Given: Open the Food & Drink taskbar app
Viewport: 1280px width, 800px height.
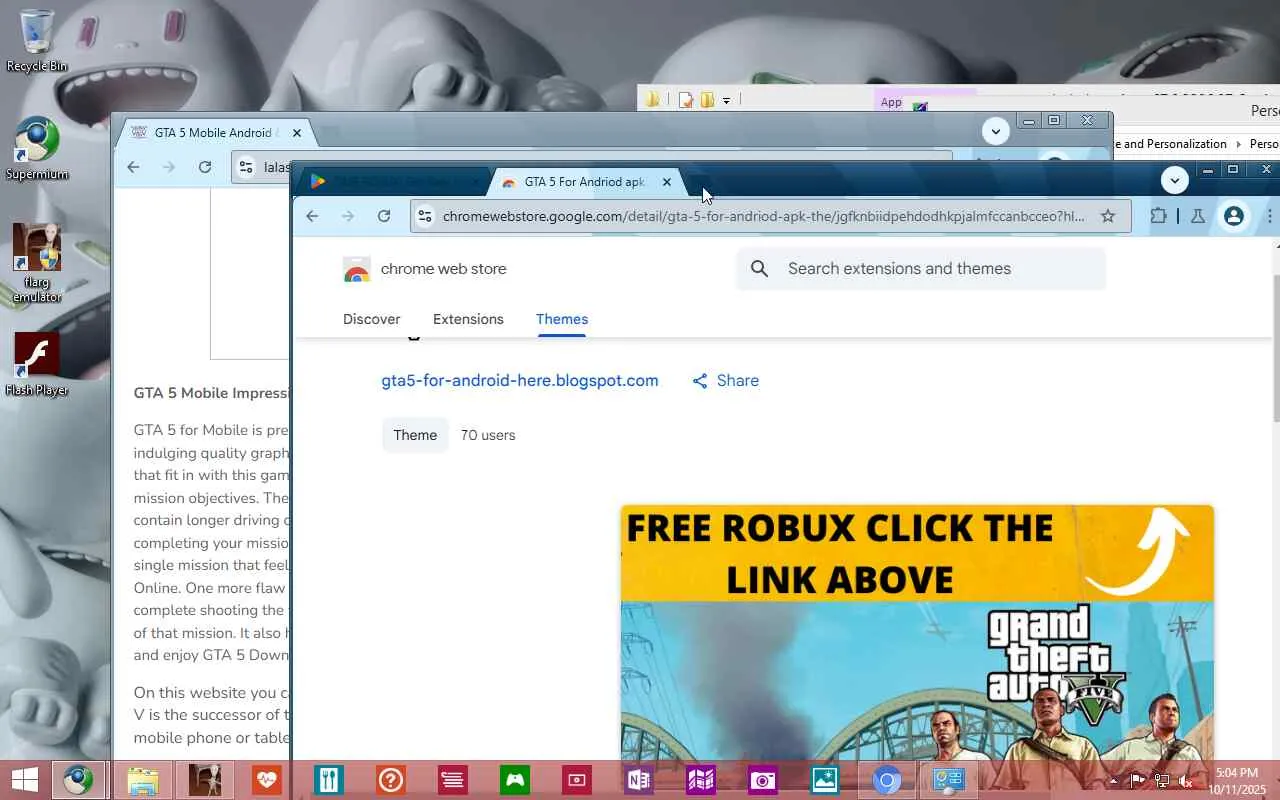Looking at the screenshot, I should coord(328,780).
